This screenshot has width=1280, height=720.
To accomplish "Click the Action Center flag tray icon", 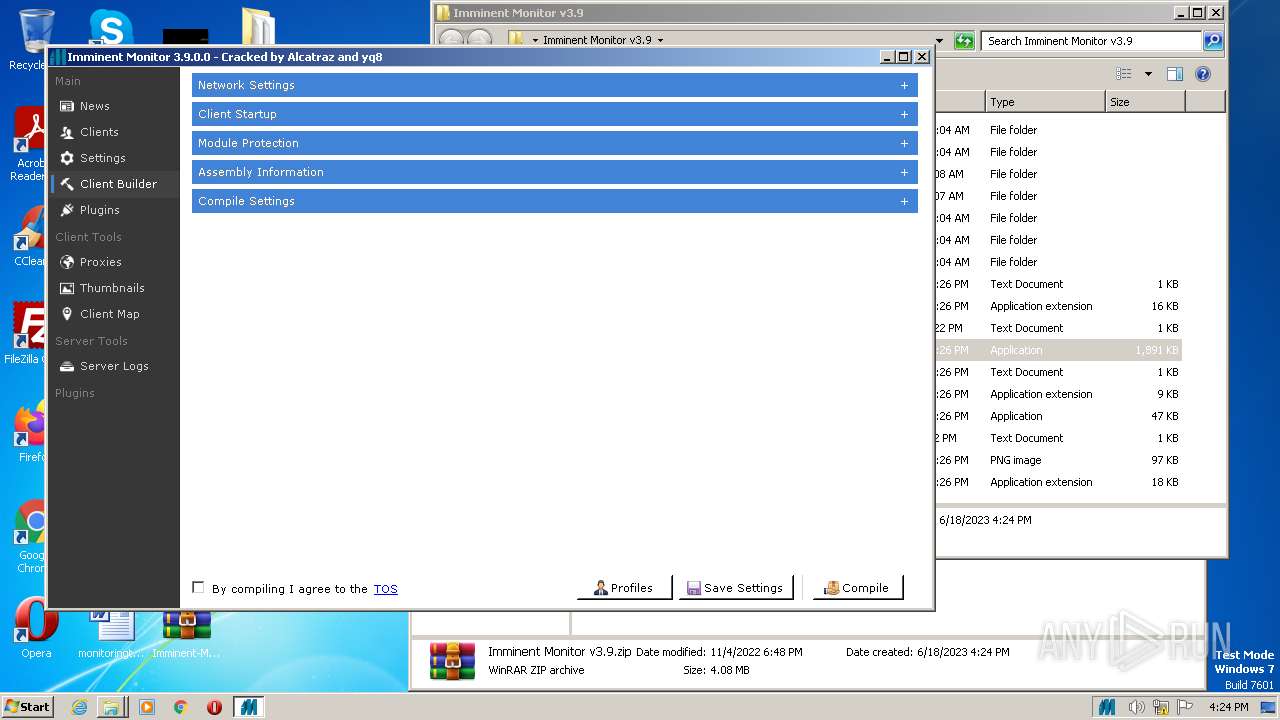I will coord(1186,707).
